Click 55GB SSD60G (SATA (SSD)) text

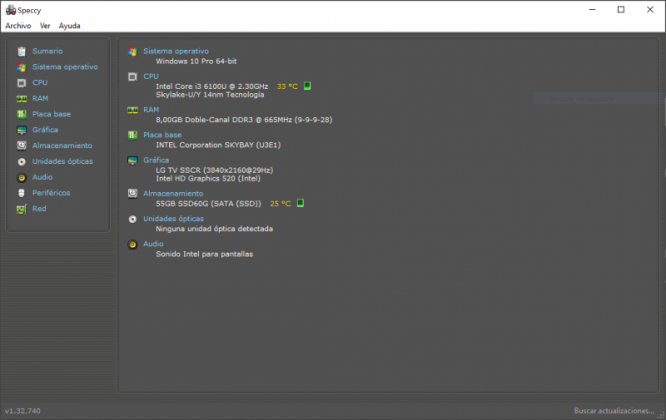click(209, 203)
